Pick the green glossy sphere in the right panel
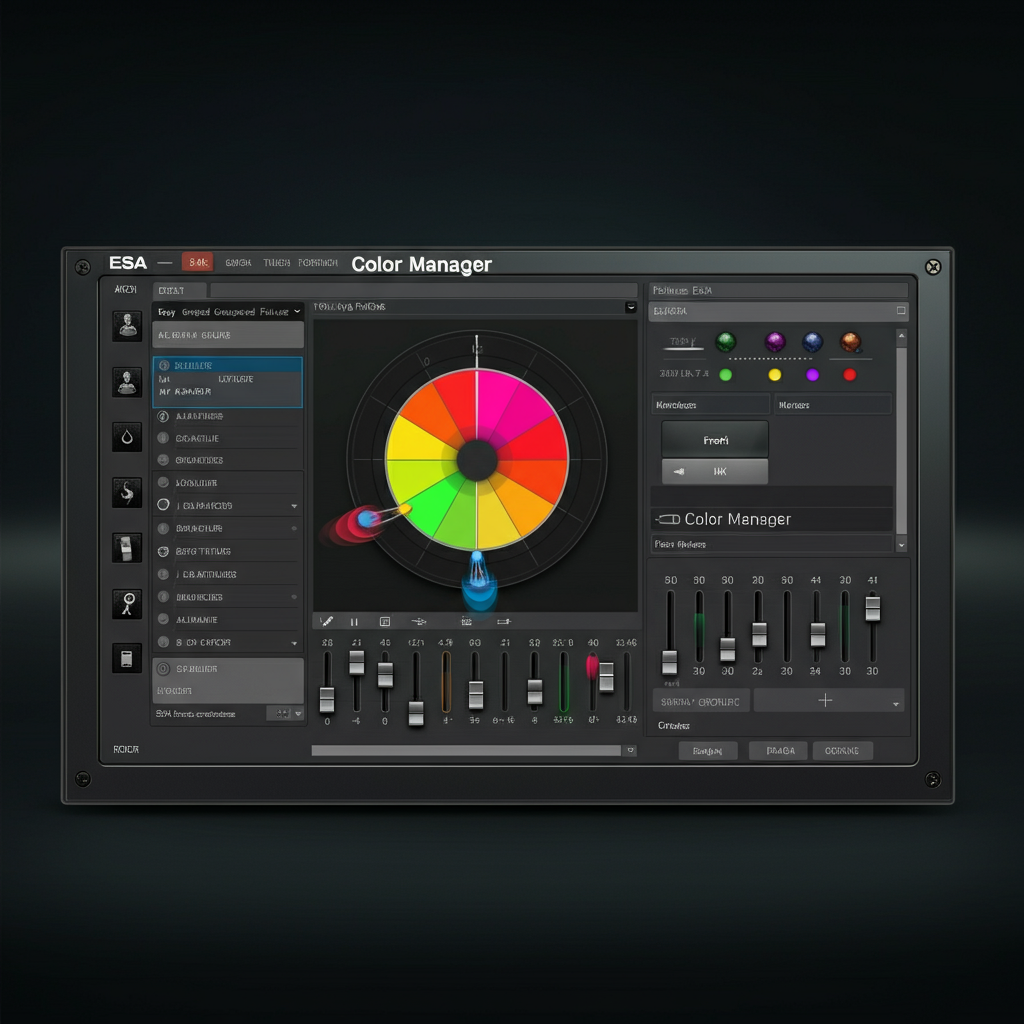 point(726,342)
